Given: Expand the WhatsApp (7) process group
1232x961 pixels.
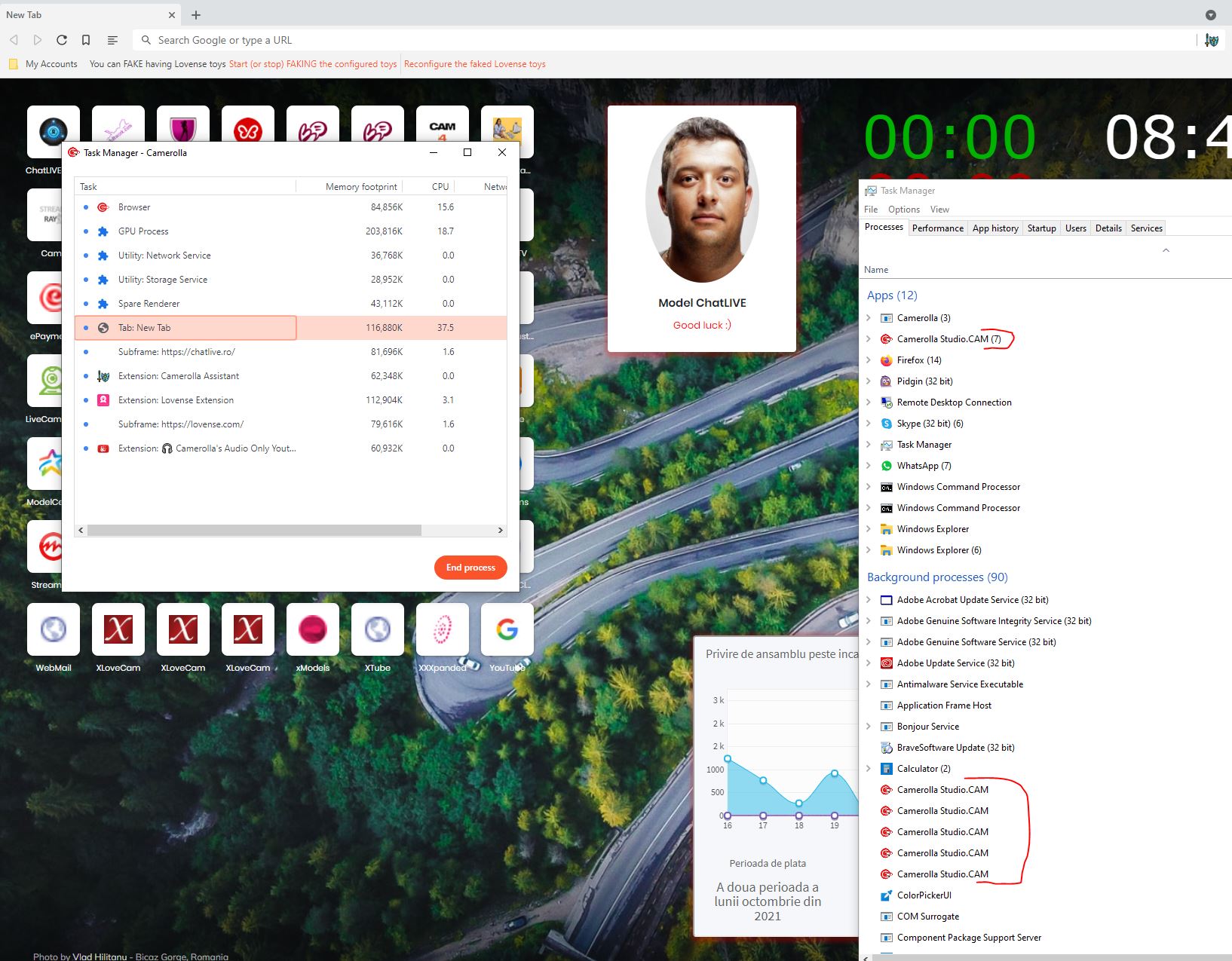Looking at the screenshot, I should [869, 466].
